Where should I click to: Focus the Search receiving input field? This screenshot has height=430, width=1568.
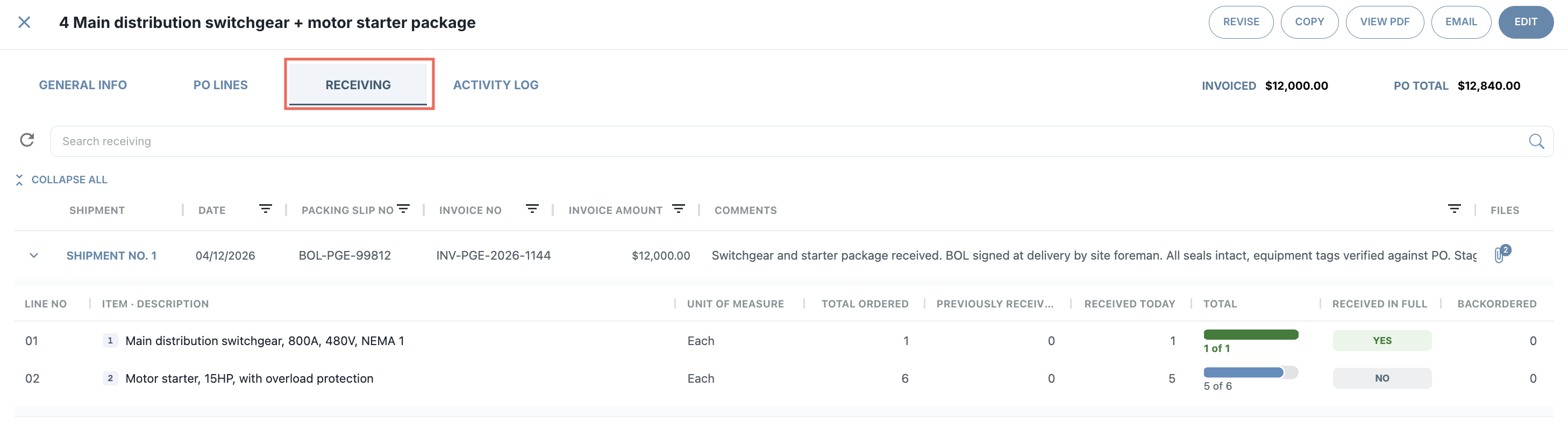(792, 141)
